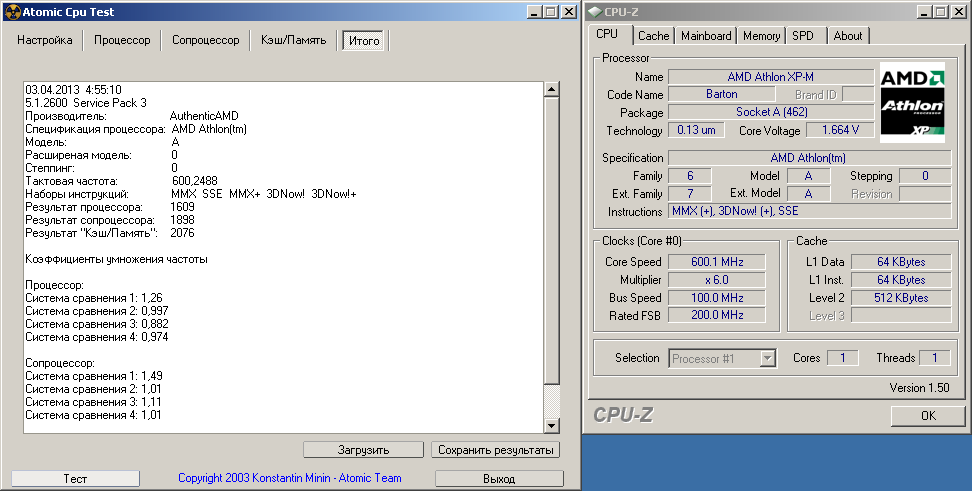The width and height of the screenshot is (972, 491).
Task: Click the Copyright 2003 Konstantin Minin link
Action: 289,478
